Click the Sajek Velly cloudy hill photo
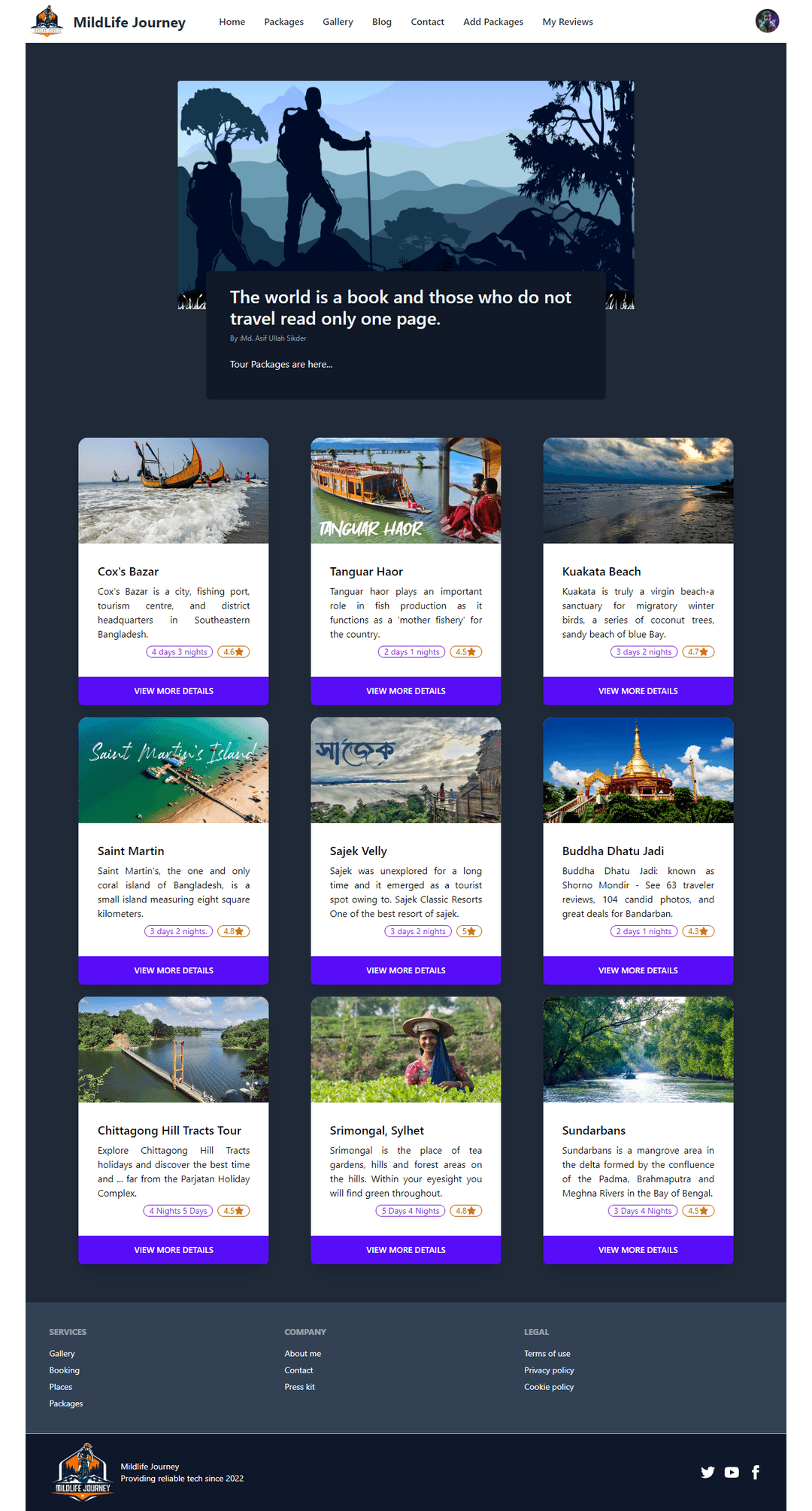The image size is (812, 1511). (406, 770)
